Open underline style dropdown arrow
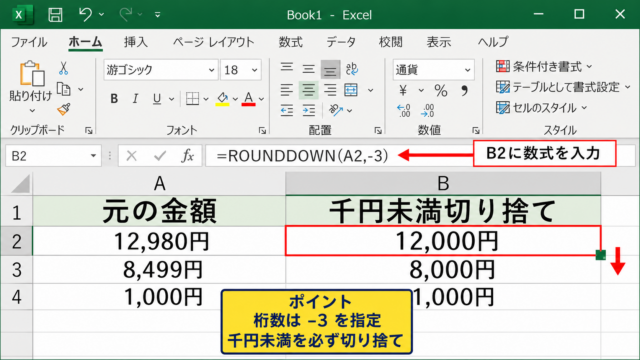The width and height of the screenshot is (640, 360). click(171, 99)
